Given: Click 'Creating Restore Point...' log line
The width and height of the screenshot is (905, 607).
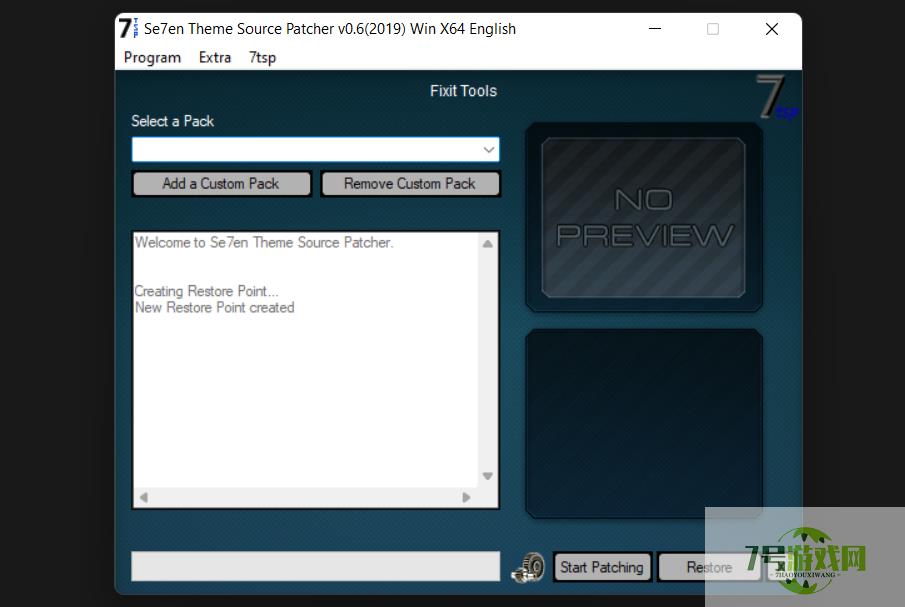Looking at the screenshot, I should click(206, 291).
